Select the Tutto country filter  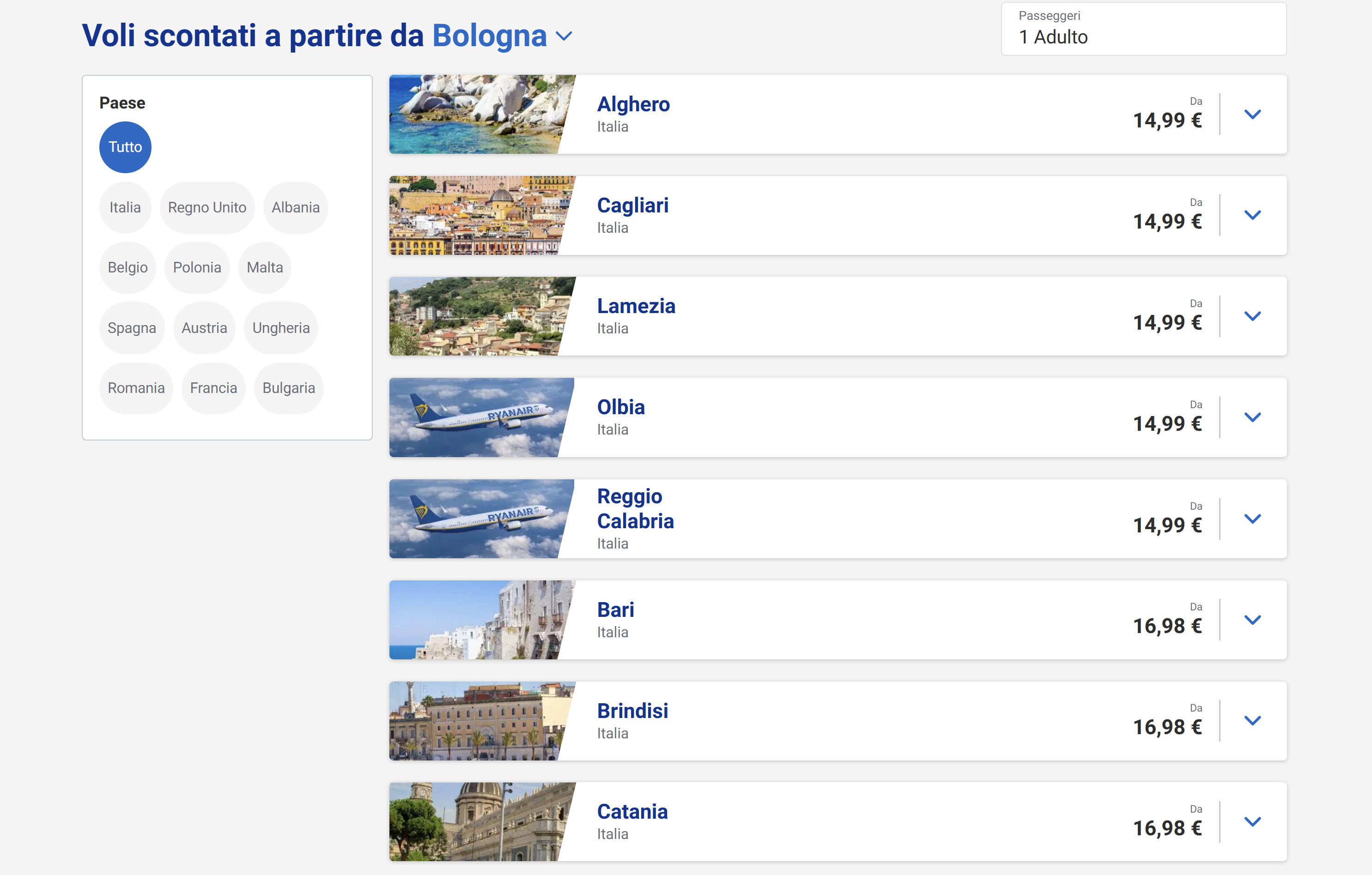tap(125, 146)
